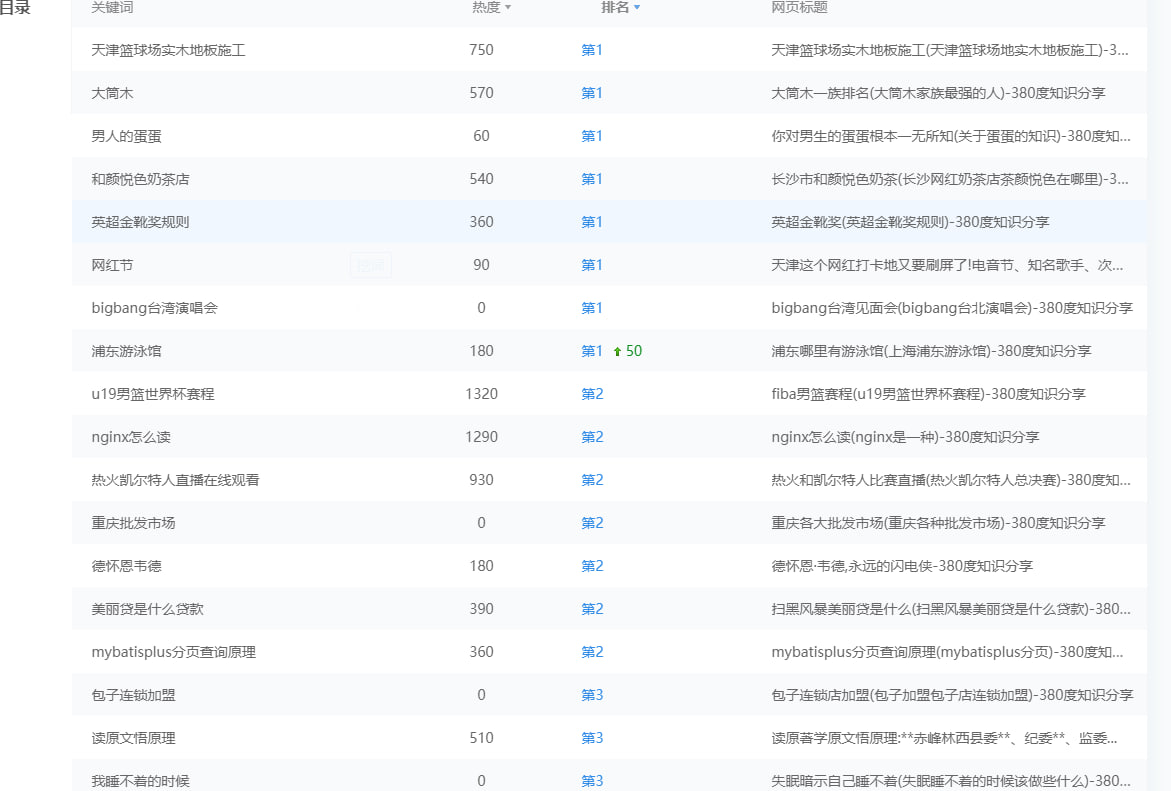Sort the table by 热度 column arrow
Viewport: 1171px width, 791px height.
pos(508,8)
